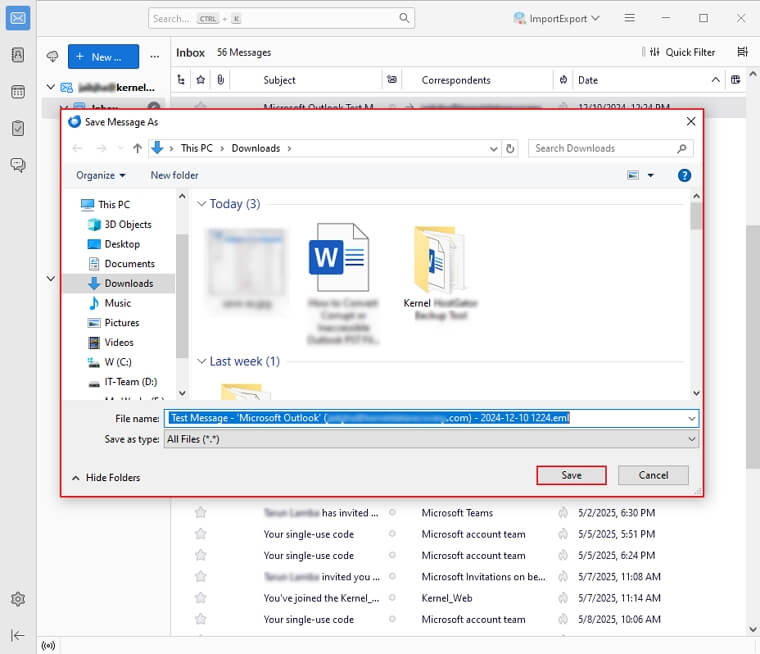The height and width of the screenshot is (654, 760).
Task: Sort by junk status column icon
Action: (x=563, y=80)
